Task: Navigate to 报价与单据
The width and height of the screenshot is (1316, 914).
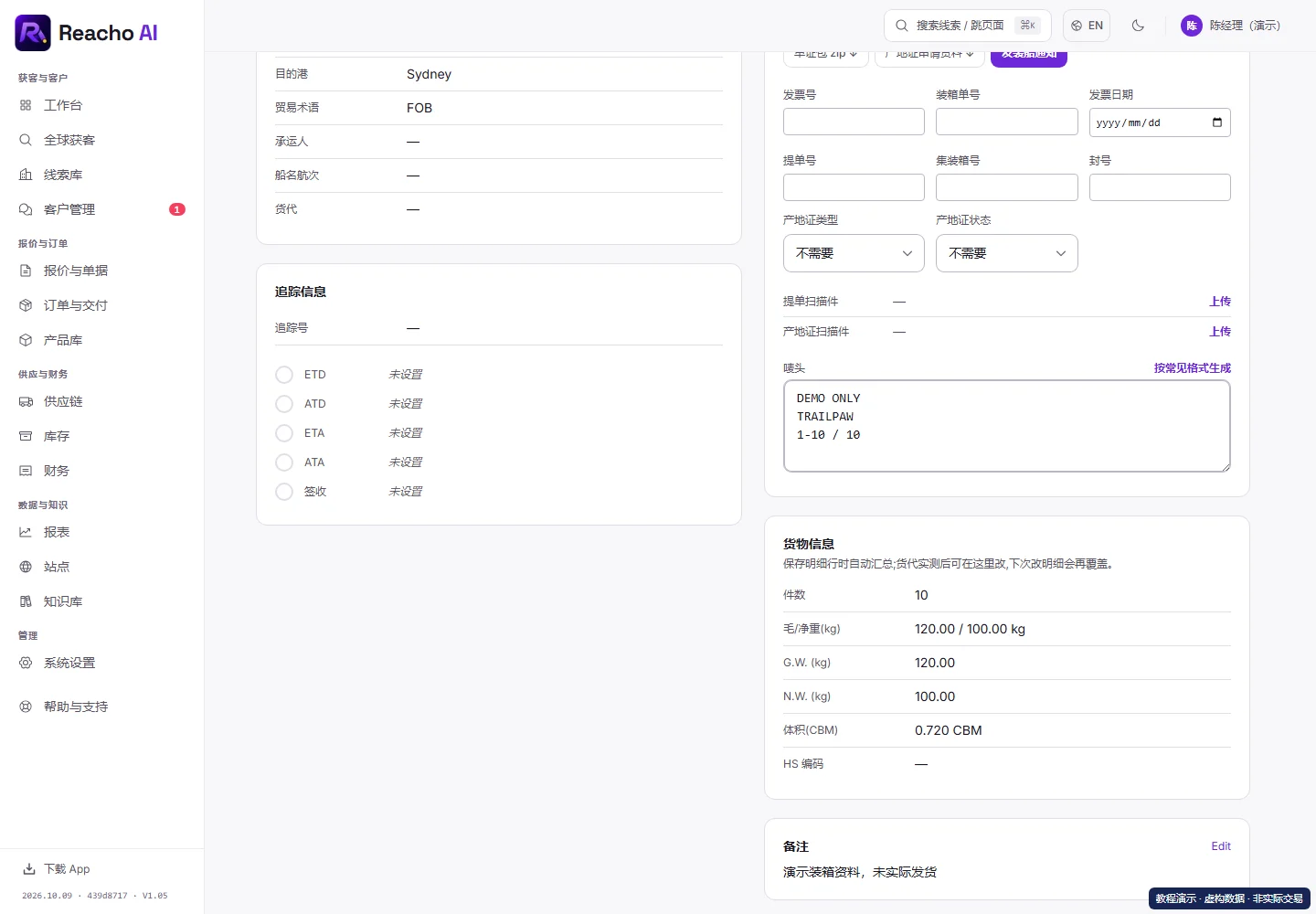Action: click(101, 271)
